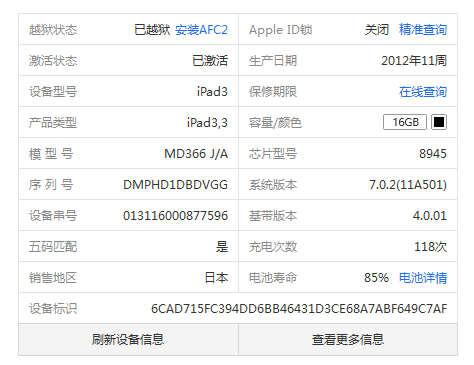Viewport: 474px width, 365px height.
Task: Click the 刷新设备信息 button
Action: pyautogui.click(x=128, y=339)
